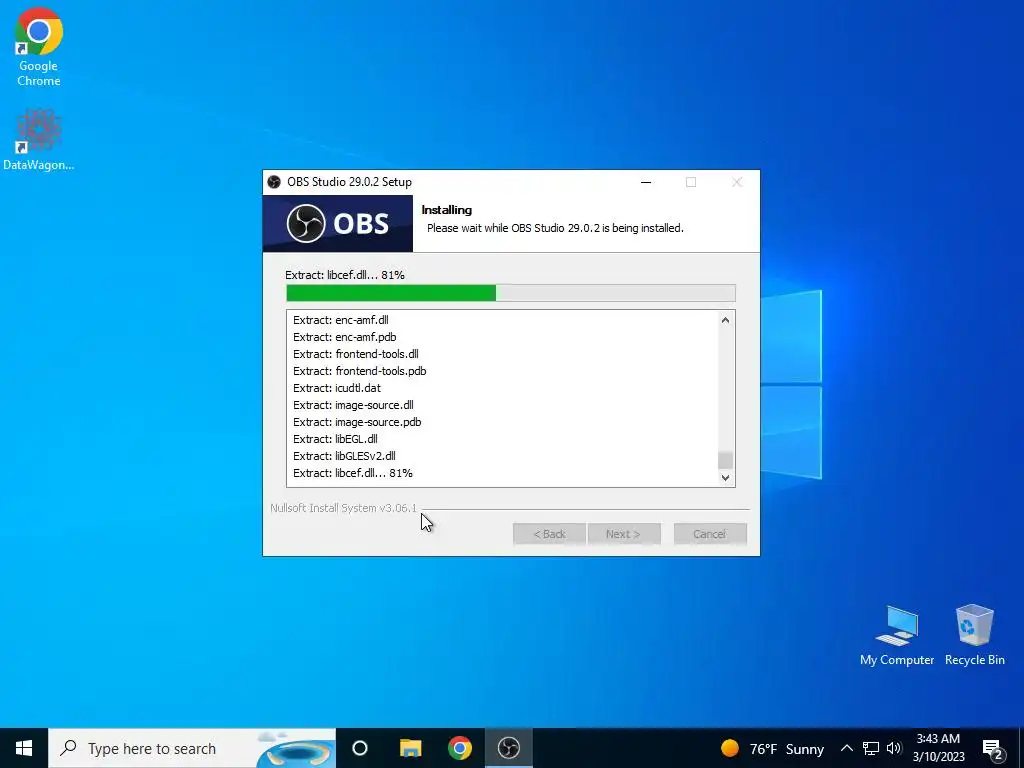Open the network status tray icon
This screenshot has width=1024, height=768.
[871, 748]
